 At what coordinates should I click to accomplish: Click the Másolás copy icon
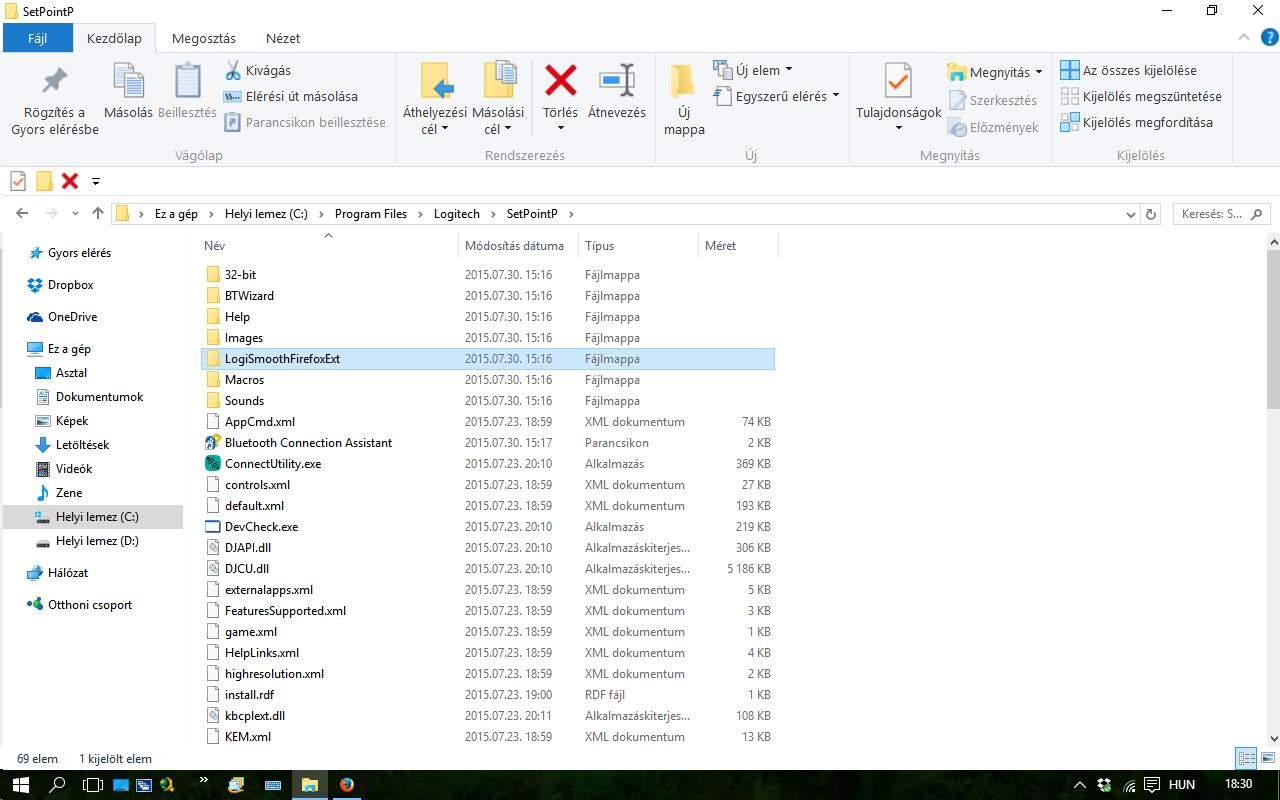129,82
